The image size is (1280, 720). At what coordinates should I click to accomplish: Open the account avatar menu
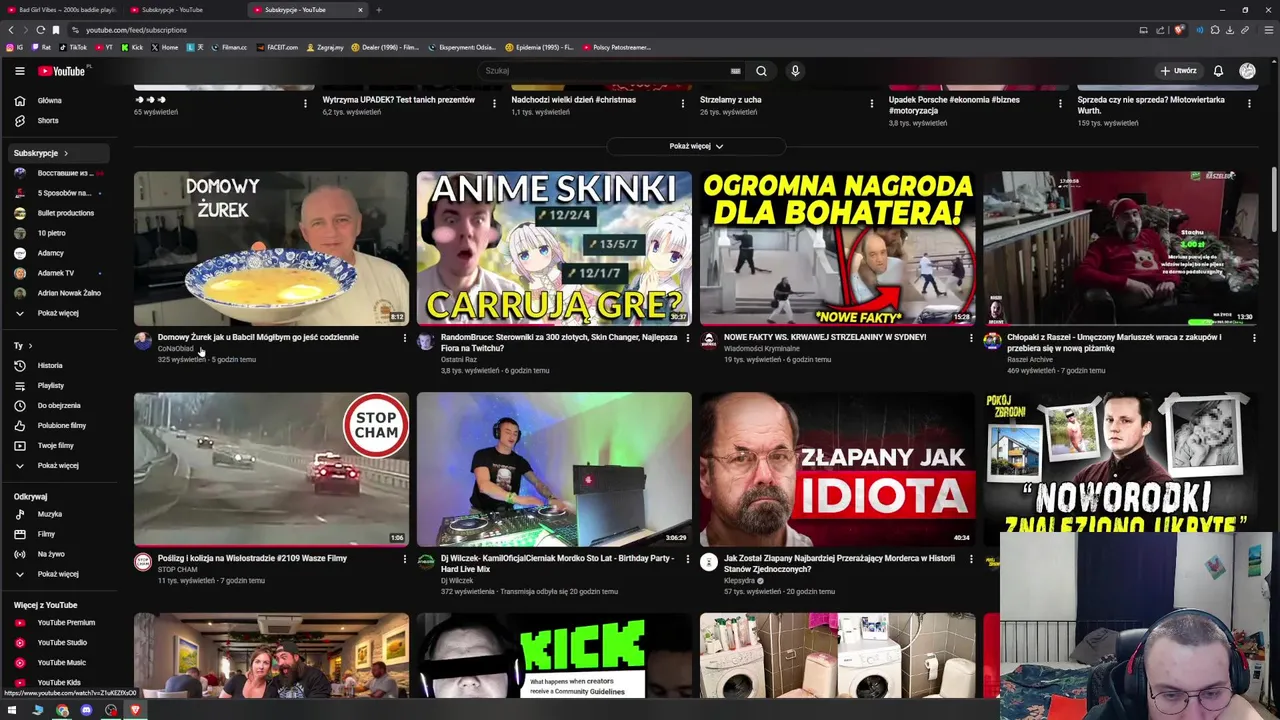pos(1247,71)
